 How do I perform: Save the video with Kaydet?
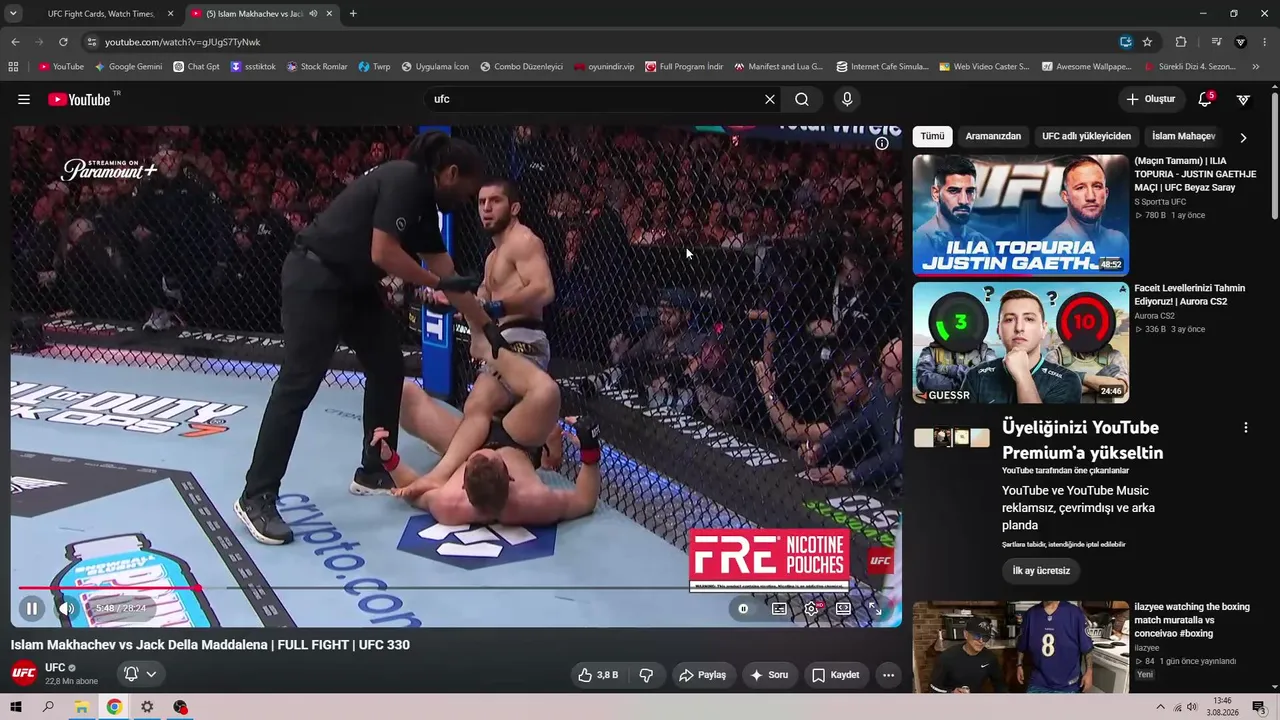pos(835,675)
